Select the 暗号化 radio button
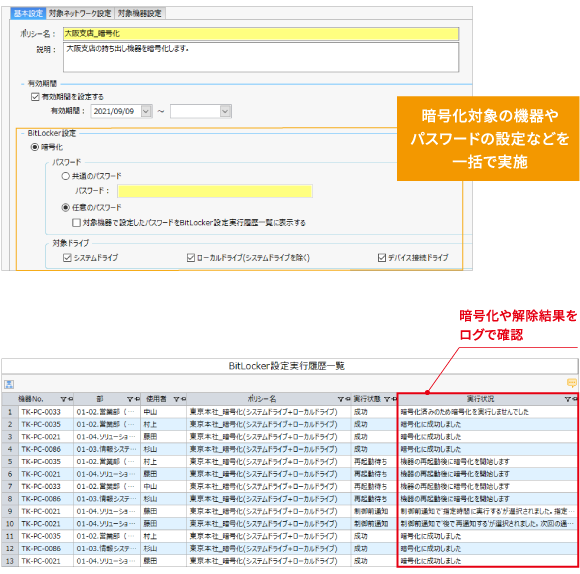This screenshot has height=574, width=580. [34, 147]
